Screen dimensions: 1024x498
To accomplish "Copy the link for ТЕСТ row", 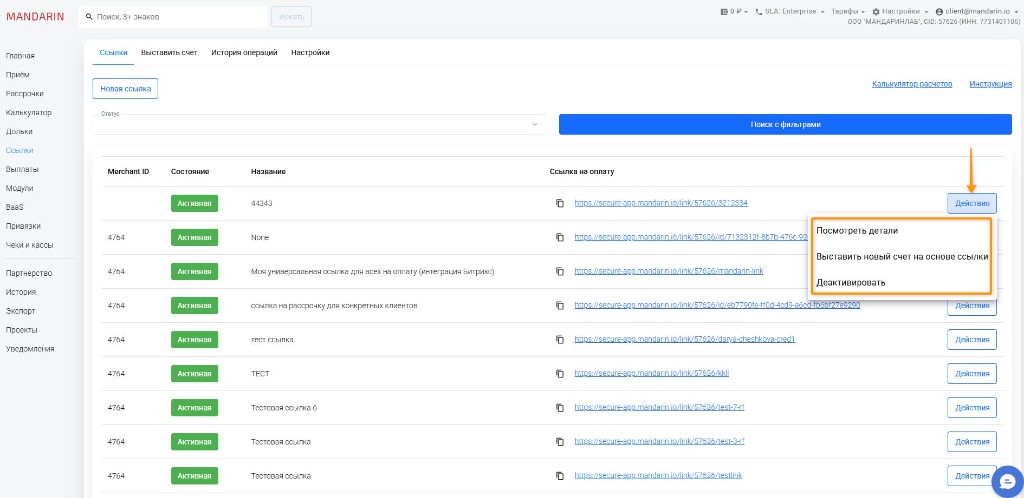I will coord(560,373).
